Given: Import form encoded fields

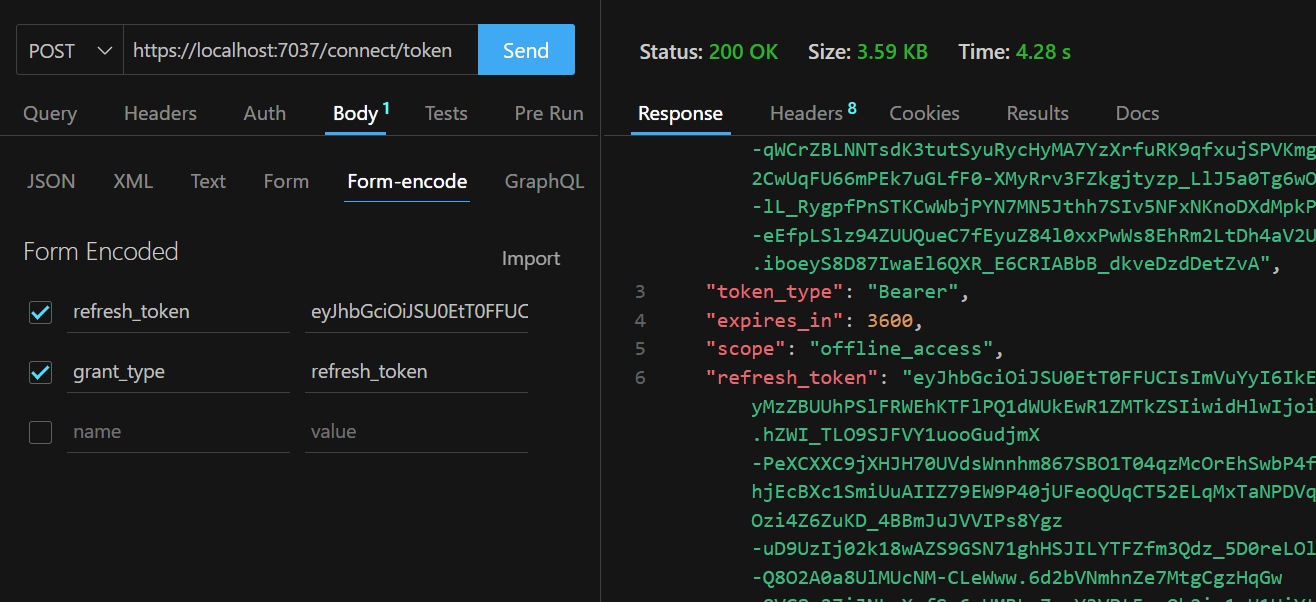Looking at the screenshot, I should point(531,258).
